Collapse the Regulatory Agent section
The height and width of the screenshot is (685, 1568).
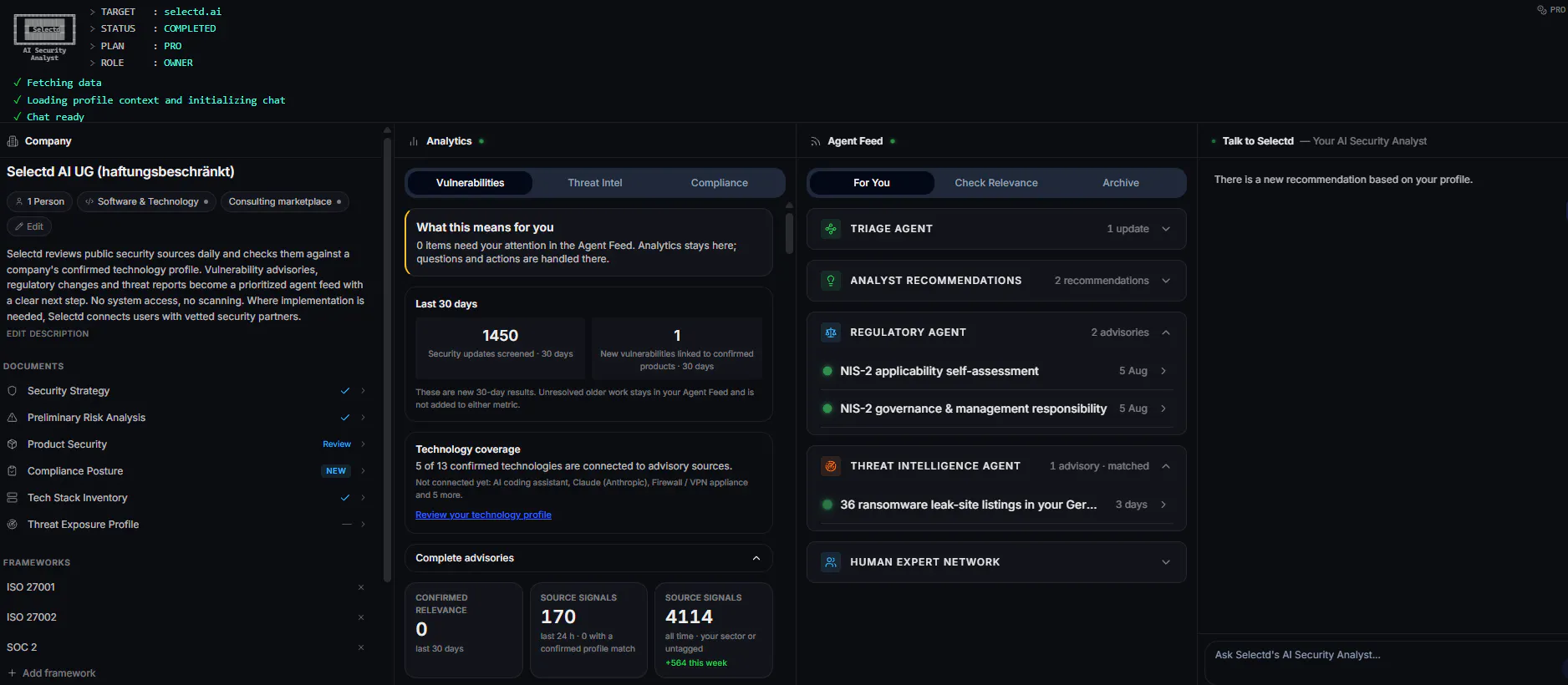tap(1166, 332)
